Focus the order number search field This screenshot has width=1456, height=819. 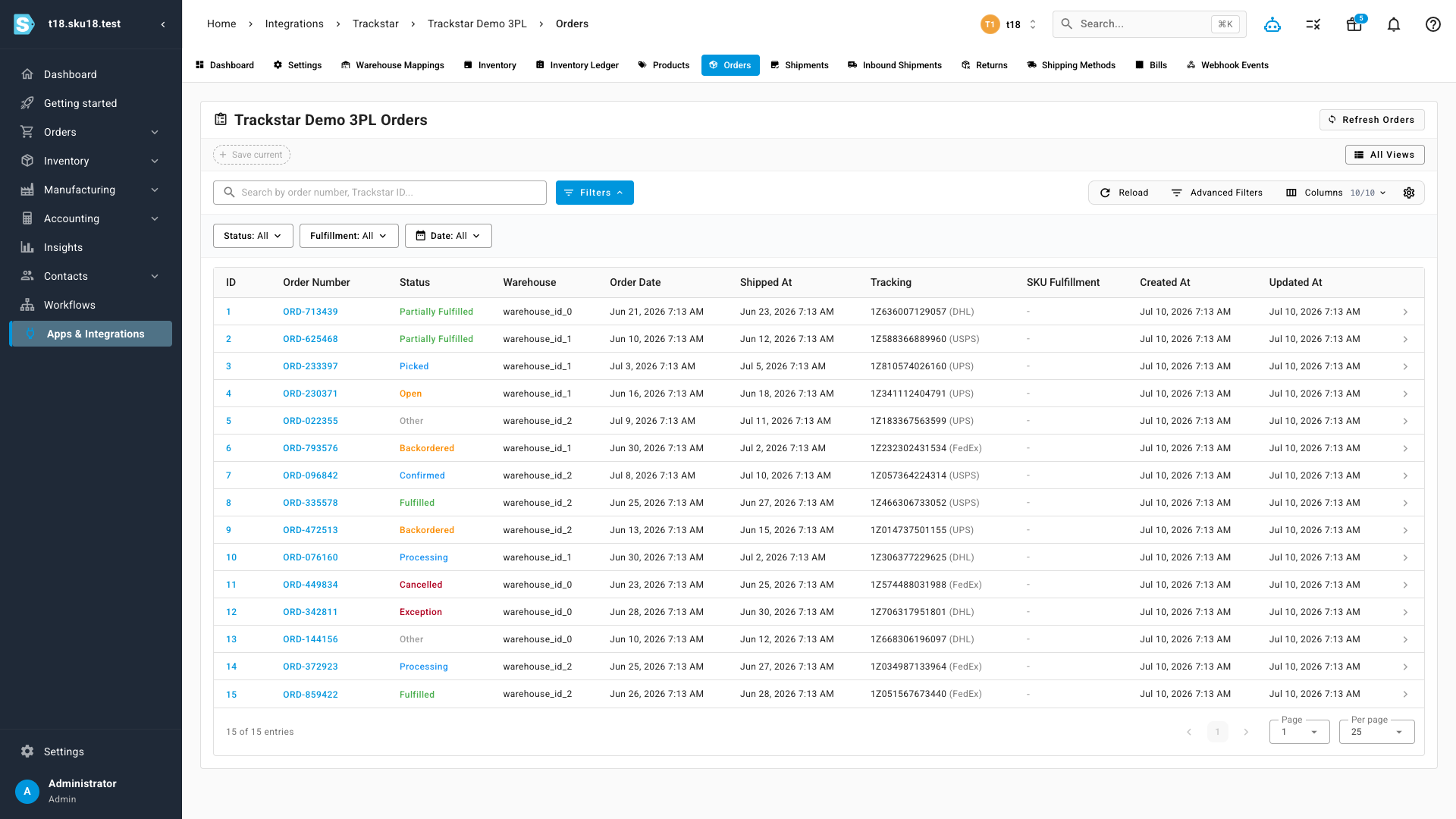coord(380,193)
